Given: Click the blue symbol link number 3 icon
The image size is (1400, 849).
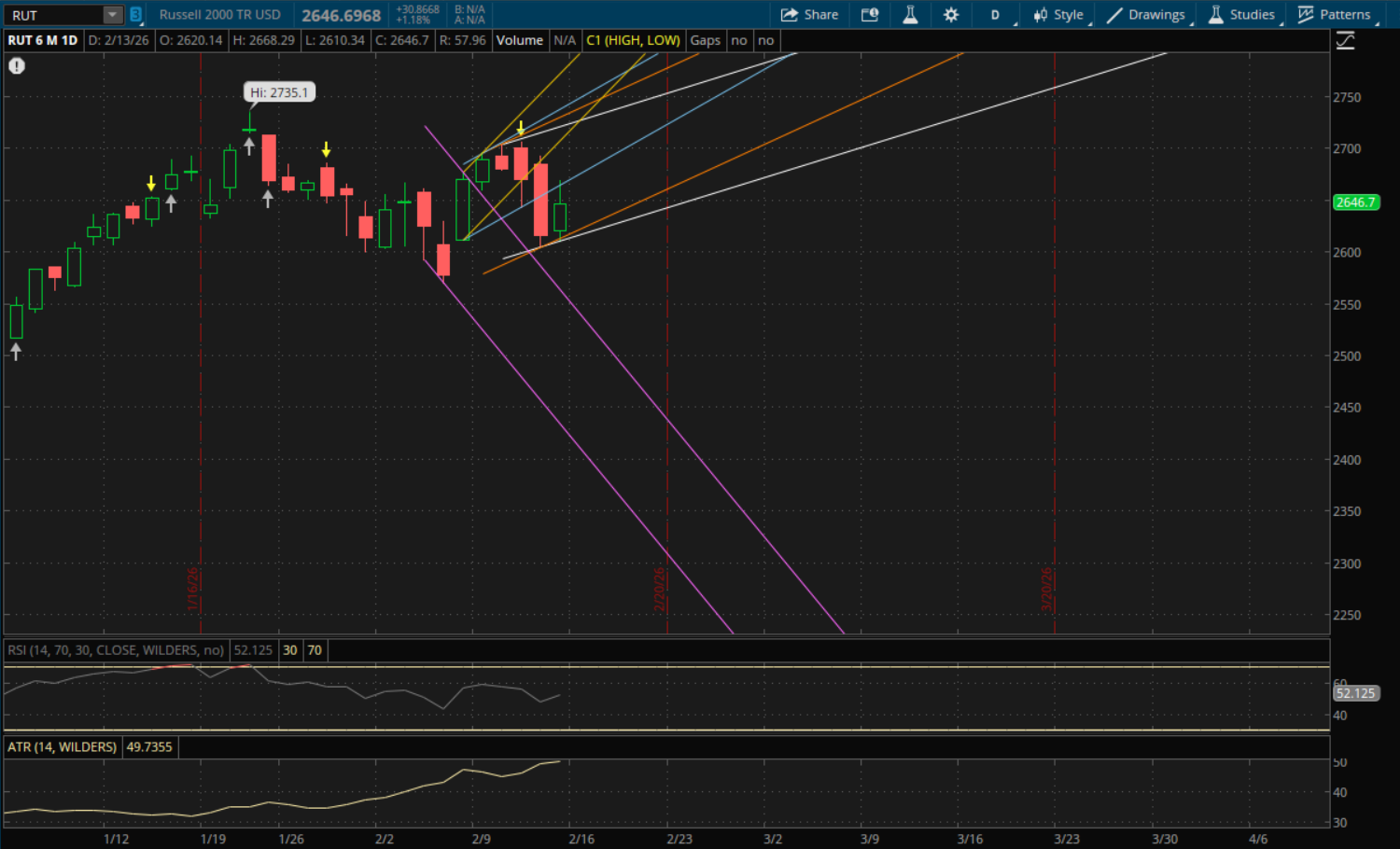Looking at the screenshot, I should pyautogui.click(x=135, y=15).
